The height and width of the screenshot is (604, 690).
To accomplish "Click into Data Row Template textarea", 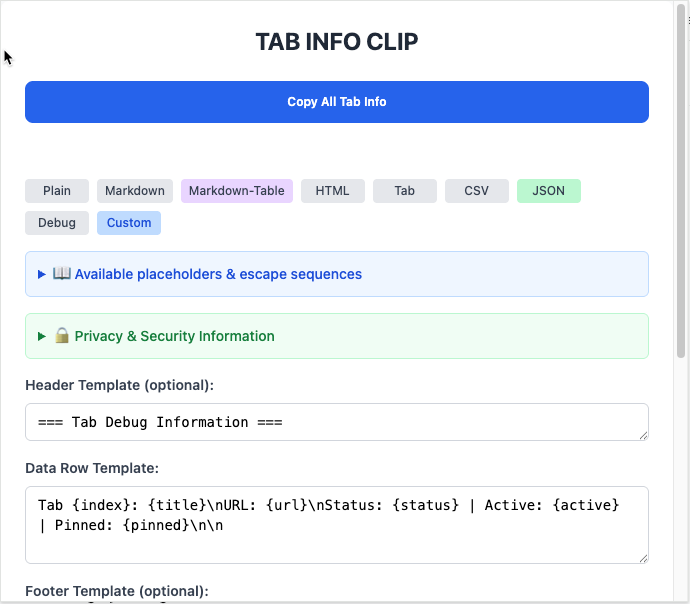I will [x=337, y=525].
